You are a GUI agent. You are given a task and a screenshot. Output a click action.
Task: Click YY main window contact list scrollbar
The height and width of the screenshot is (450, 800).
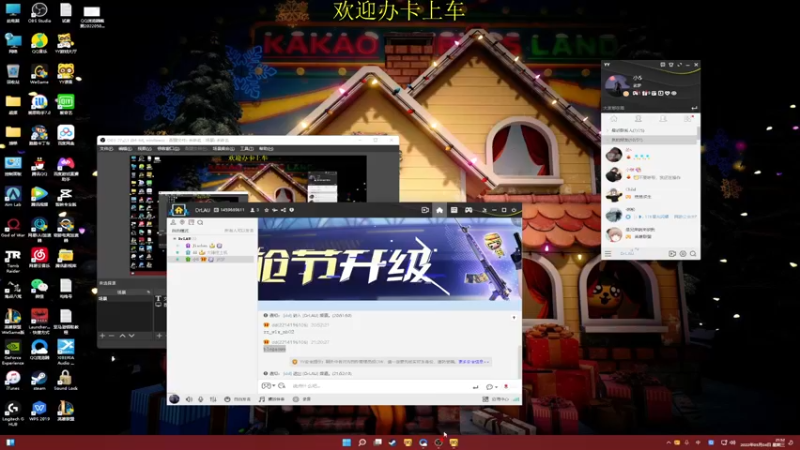[x=698, y=133]
